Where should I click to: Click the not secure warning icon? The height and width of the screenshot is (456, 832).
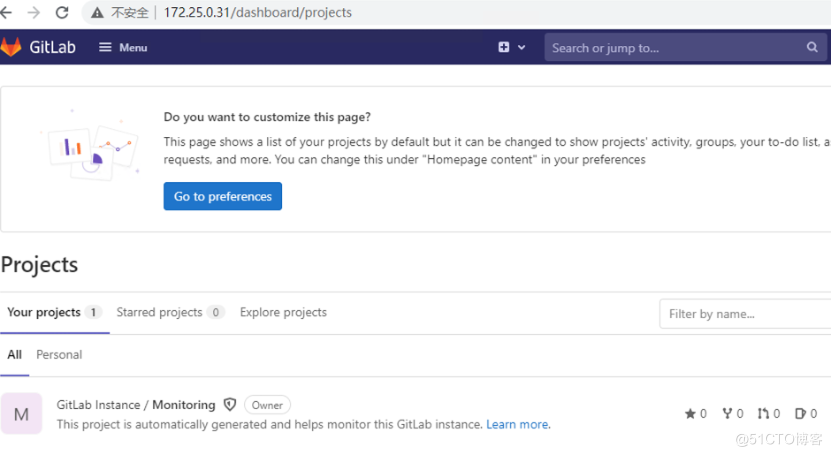(97, 12)
